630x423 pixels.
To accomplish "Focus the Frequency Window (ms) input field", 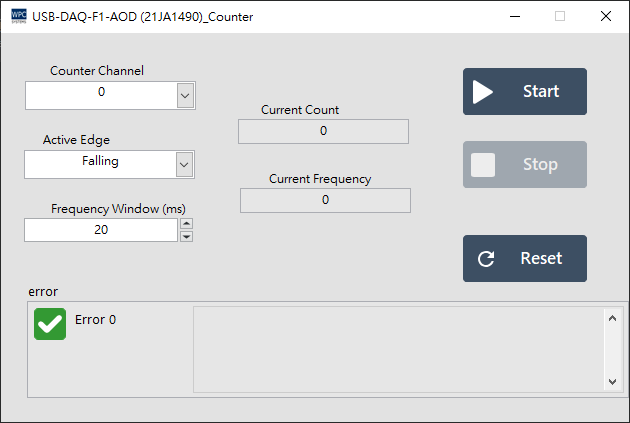I will click(100, 230).
